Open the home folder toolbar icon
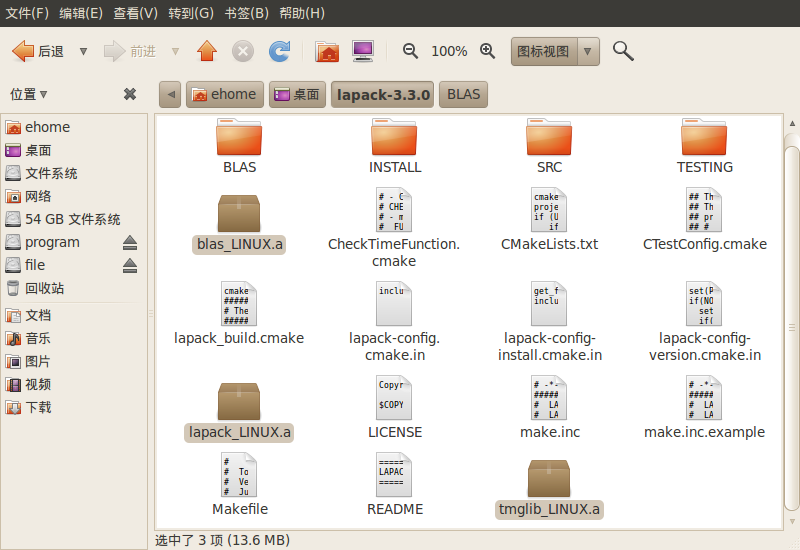The height and width of the screenshot is (550, 800). (327, 51)
